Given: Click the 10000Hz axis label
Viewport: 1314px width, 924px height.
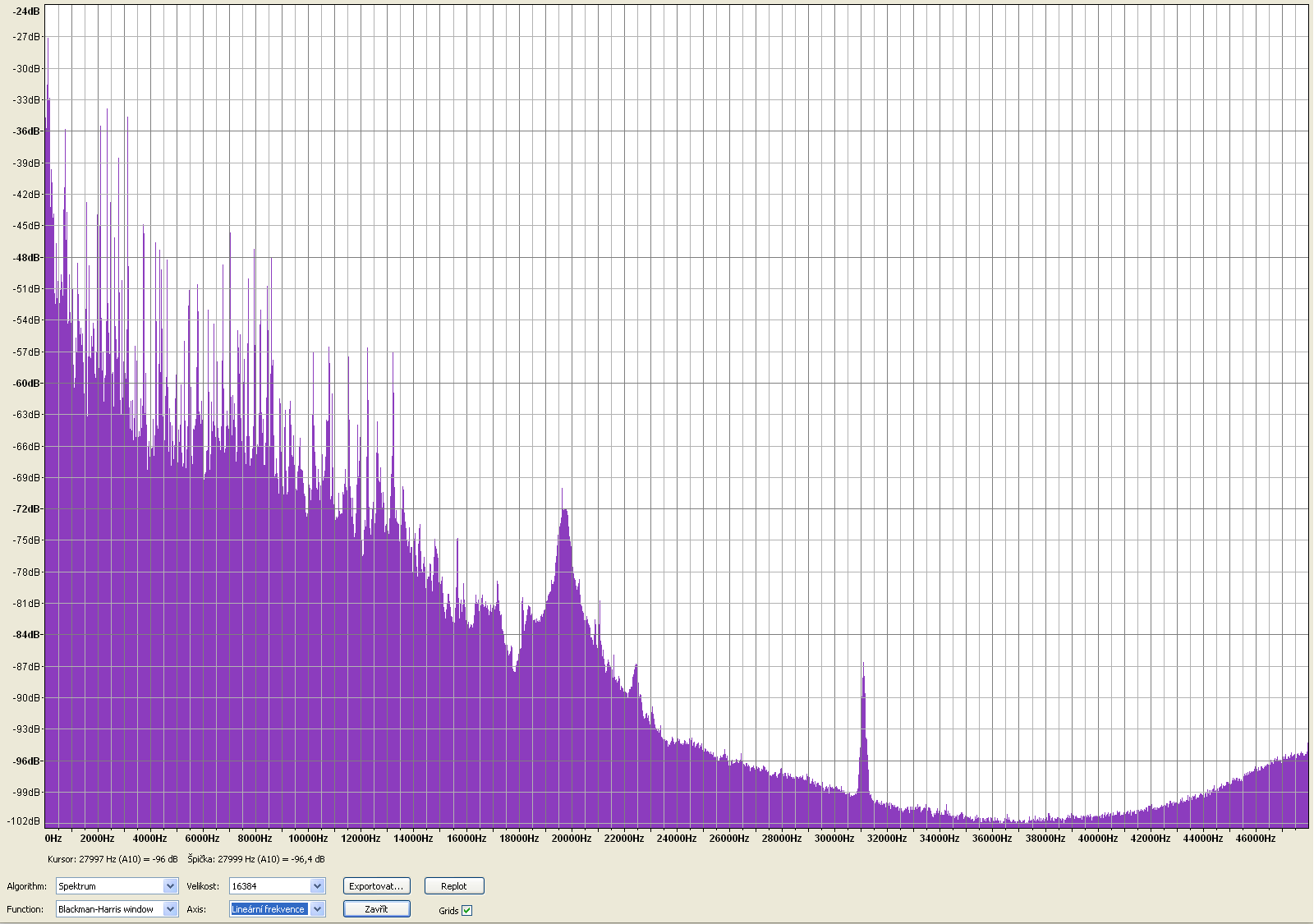Looking at the screenshot, I should tap(308, 839).
